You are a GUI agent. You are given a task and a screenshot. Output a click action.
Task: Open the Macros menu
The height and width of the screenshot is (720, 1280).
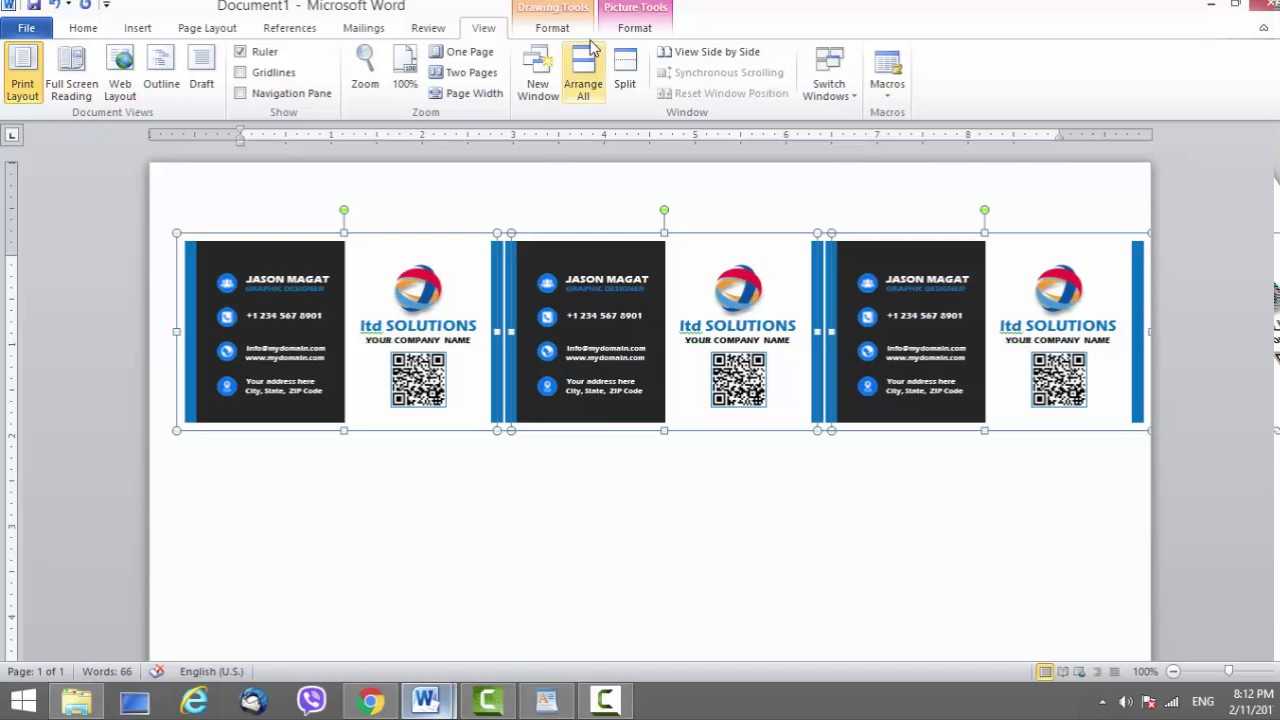click(887, 73)
